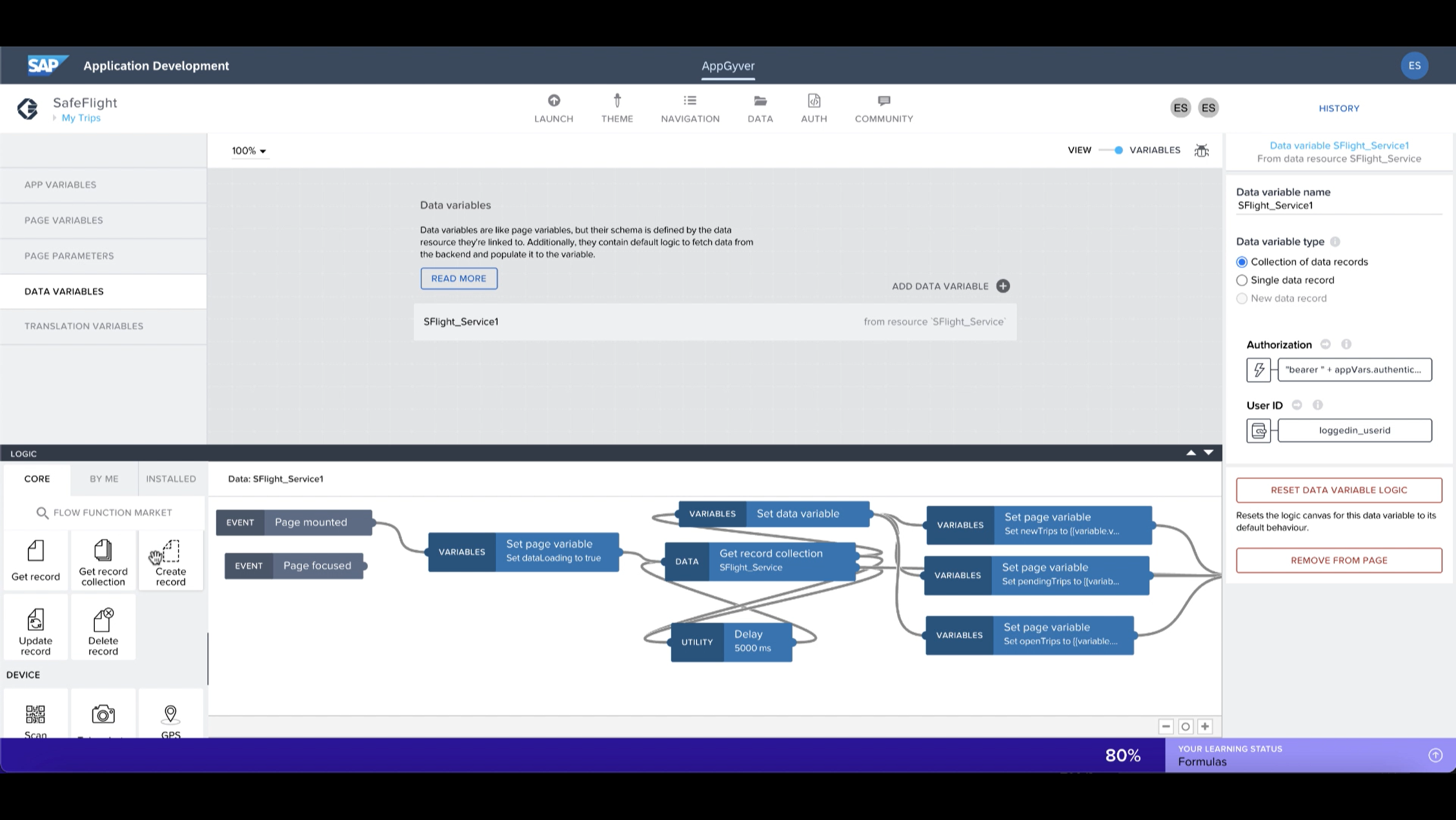Reset logic canvas zoom with circle button
This screenshot has width=1456, height=820.
click(x=1186, y=726)
